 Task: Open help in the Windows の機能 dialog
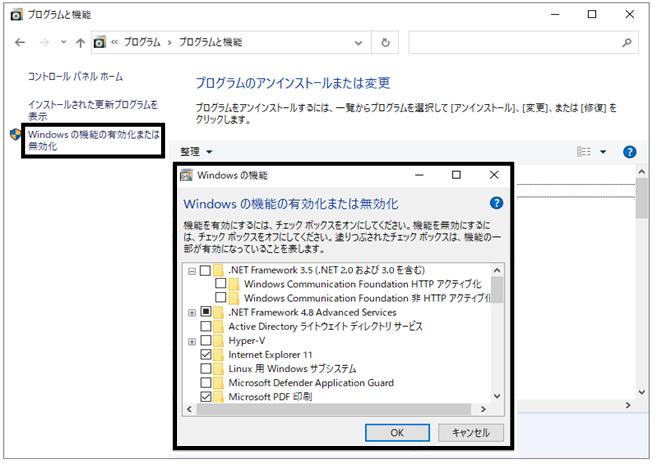coord(497,203)
